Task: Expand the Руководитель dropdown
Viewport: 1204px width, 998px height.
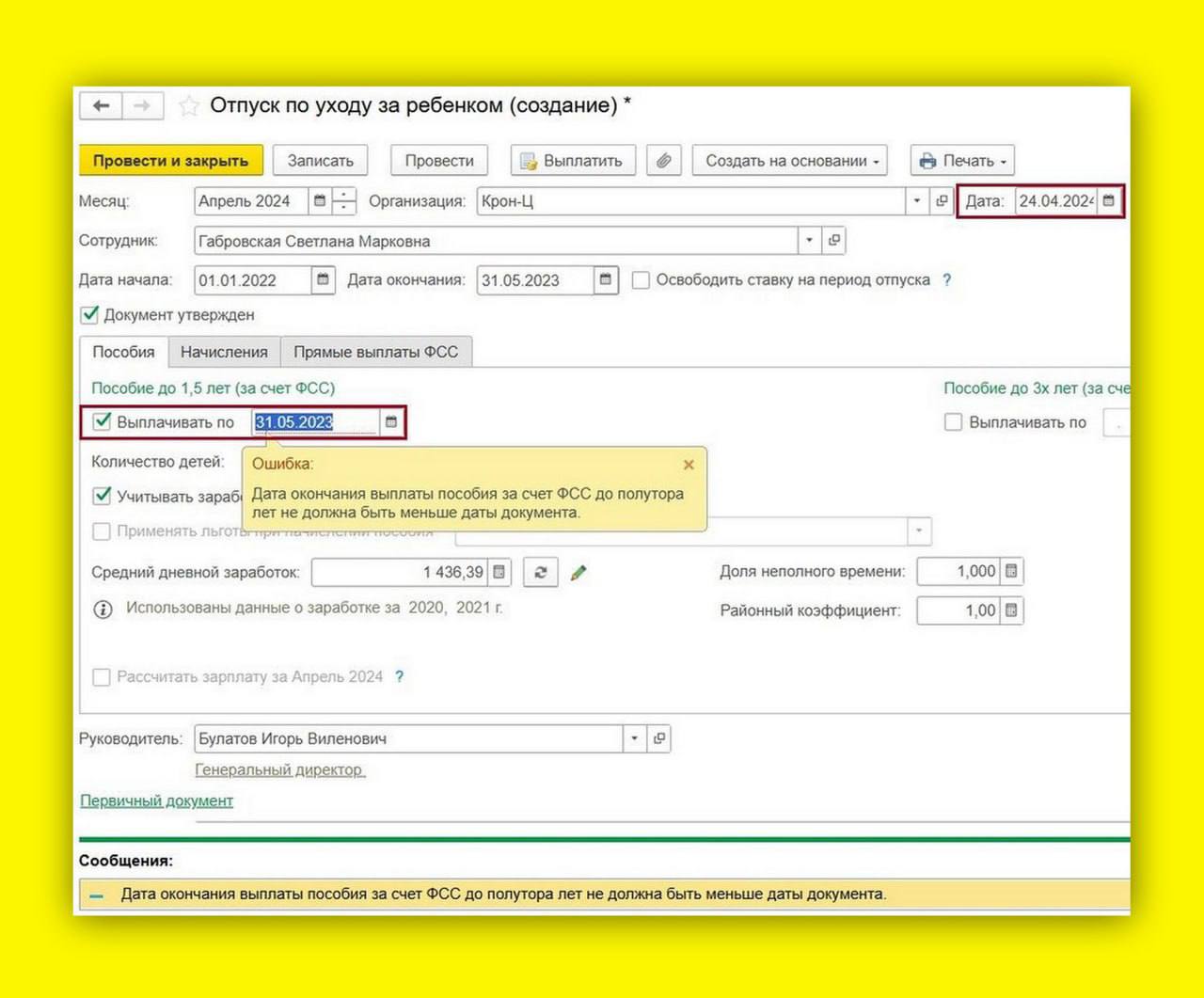Action: coord(634,738)
